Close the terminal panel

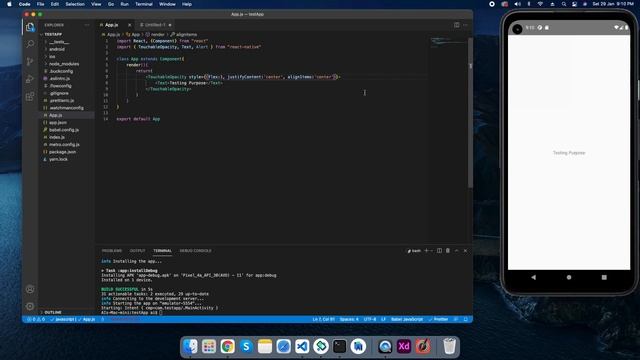[x=465, y=251]
